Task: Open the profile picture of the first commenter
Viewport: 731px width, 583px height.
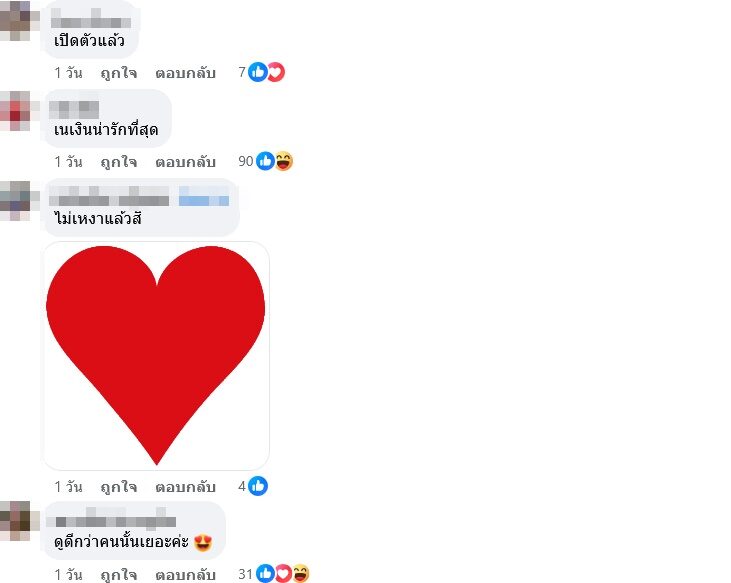Action: tap(15, 21)
